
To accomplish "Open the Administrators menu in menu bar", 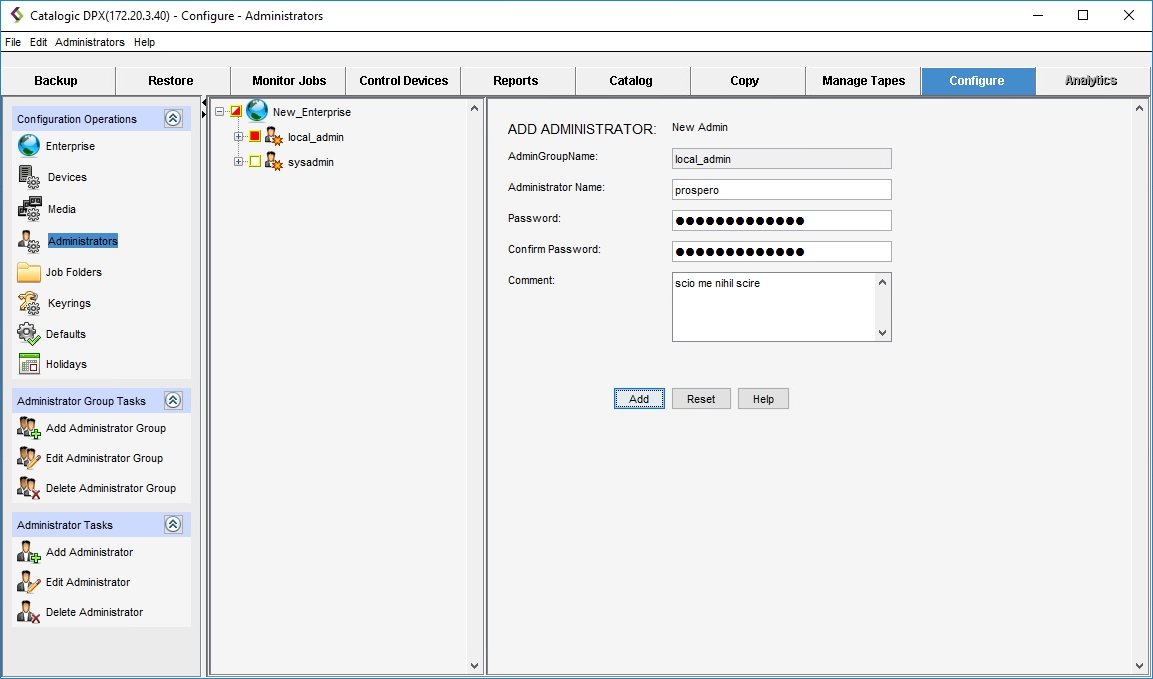I will point(90,42).
